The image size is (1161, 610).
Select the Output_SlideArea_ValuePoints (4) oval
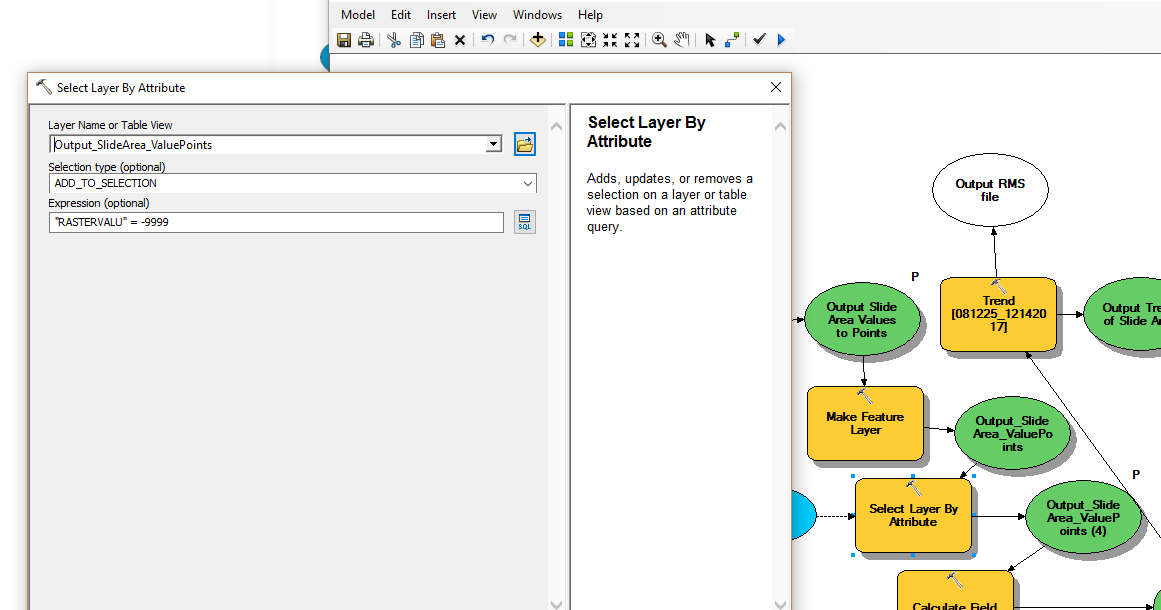1083,517
